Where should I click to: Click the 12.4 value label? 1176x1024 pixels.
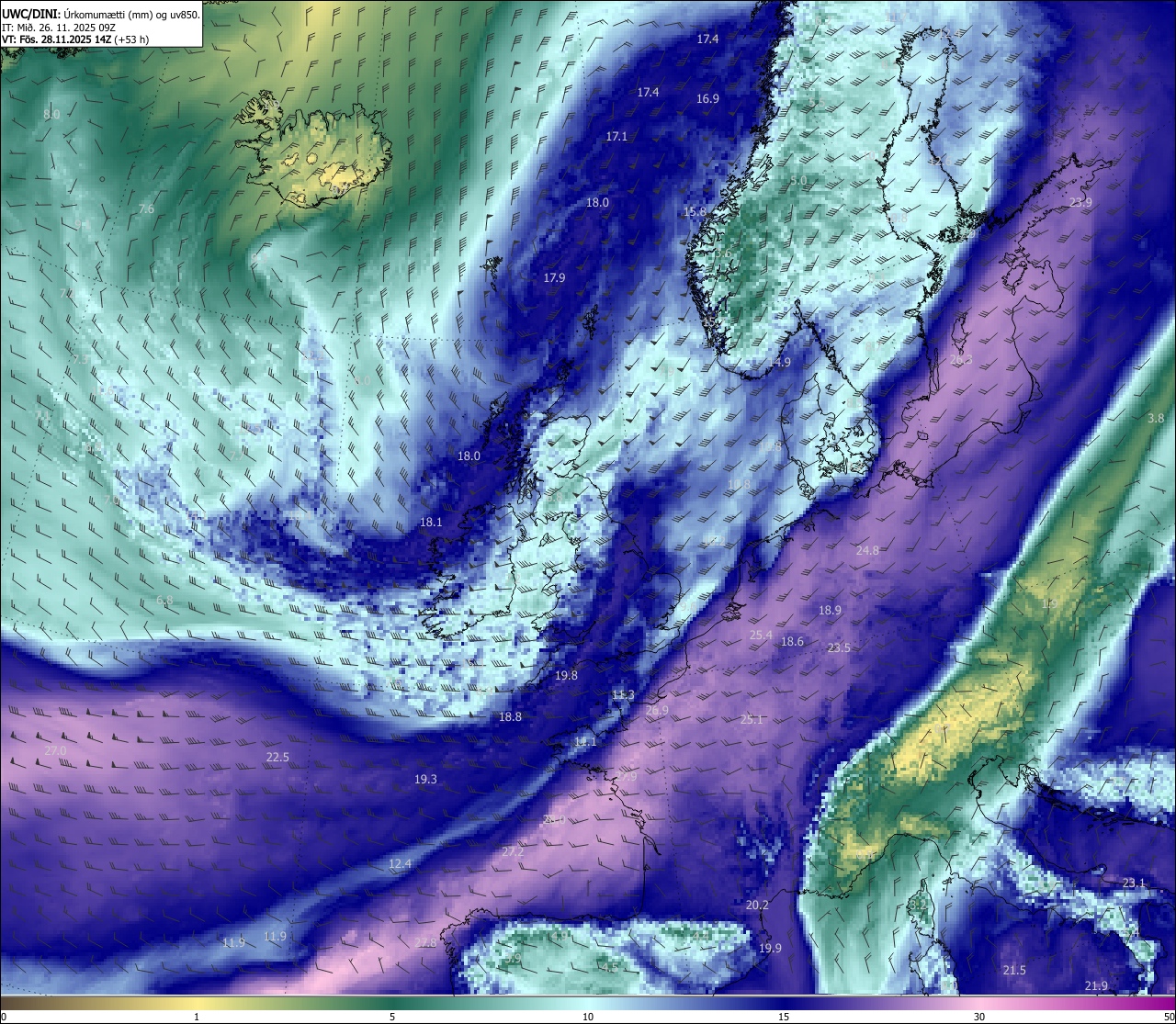[400, 864]
